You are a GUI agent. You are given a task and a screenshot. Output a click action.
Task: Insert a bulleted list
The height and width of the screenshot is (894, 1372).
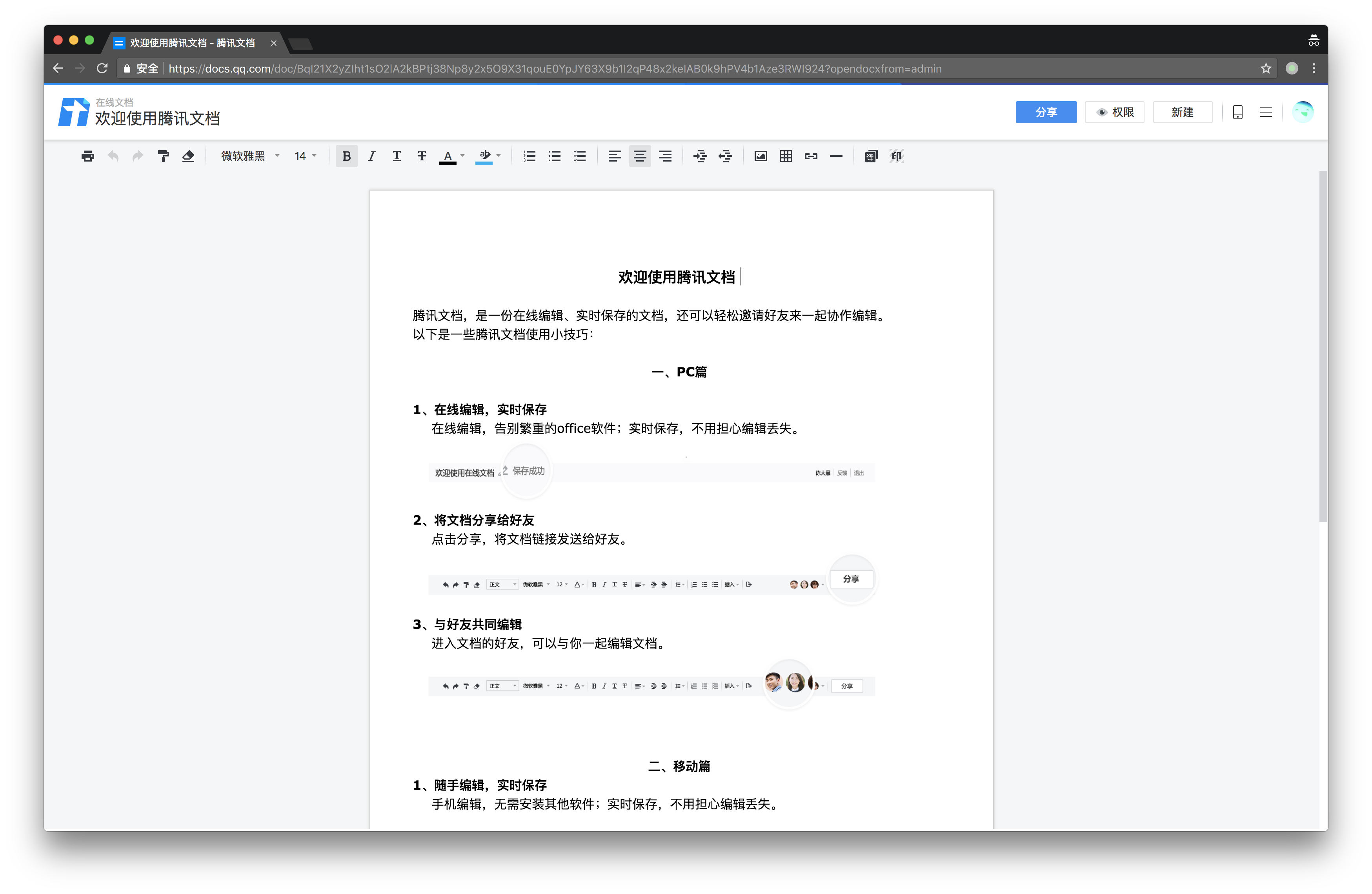555,156
